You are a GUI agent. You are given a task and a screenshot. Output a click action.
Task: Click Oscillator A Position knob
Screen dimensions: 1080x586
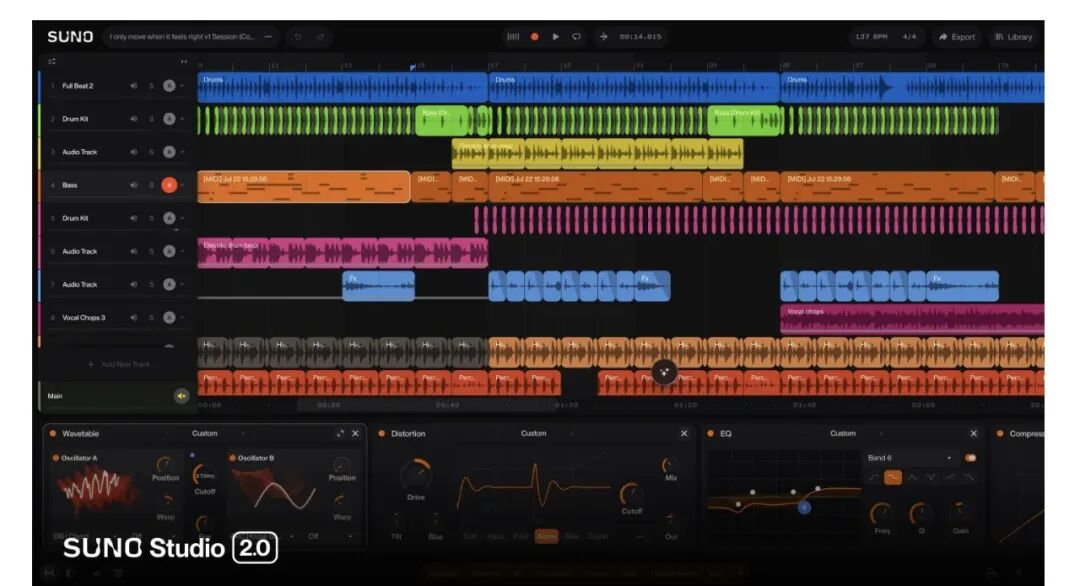[x=164, y=465]
